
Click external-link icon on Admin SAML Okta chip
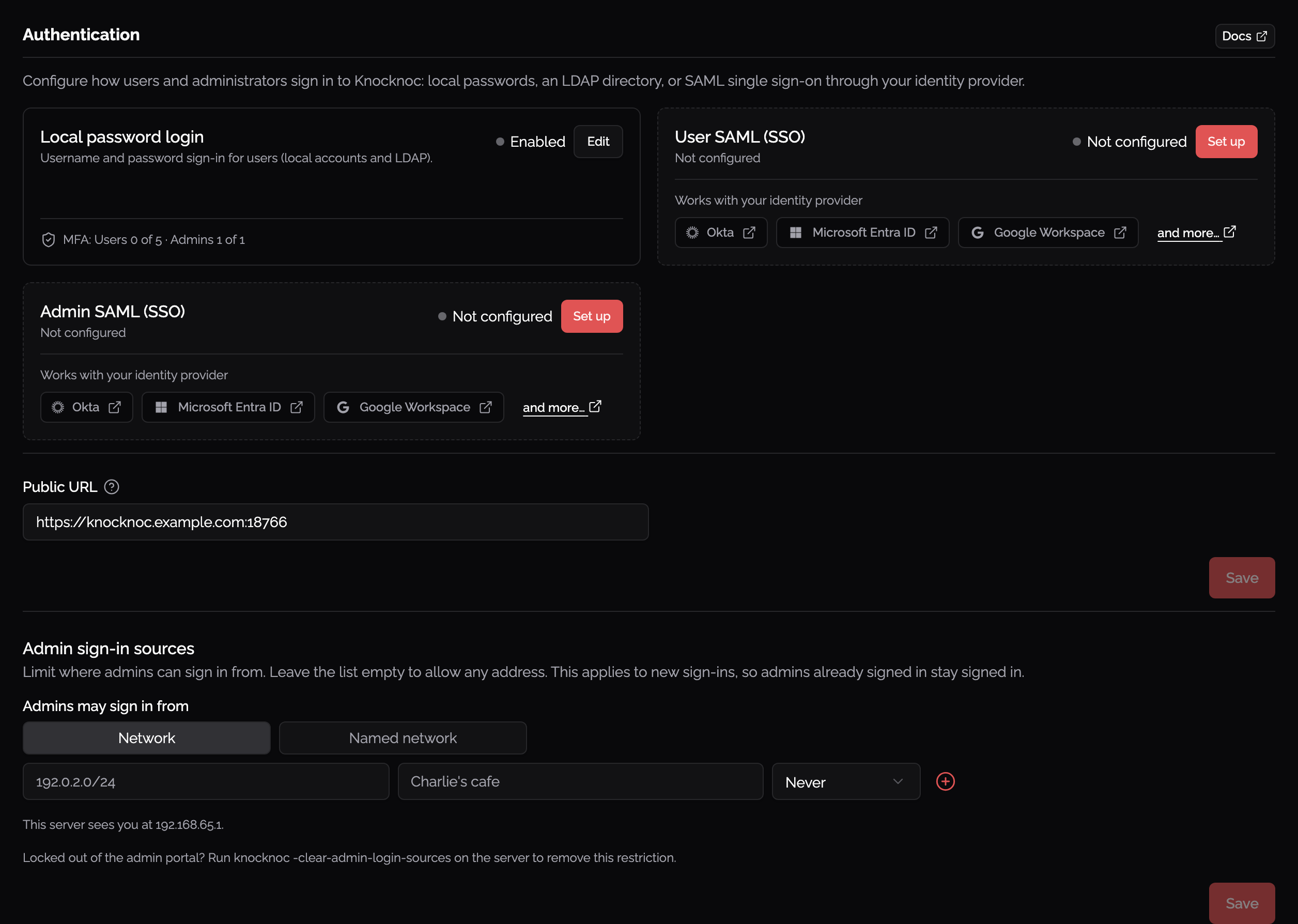[115, 407]
